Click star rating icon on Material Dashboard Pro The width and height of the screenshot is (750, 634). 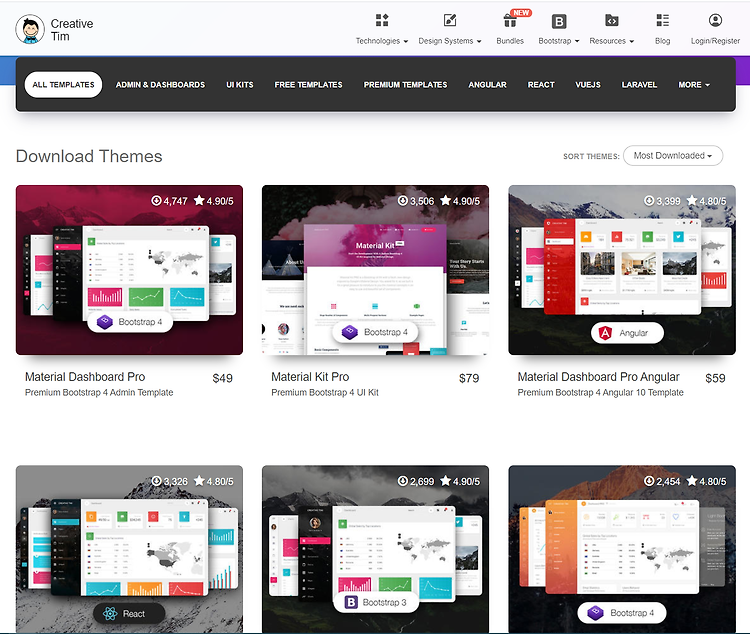199,200
